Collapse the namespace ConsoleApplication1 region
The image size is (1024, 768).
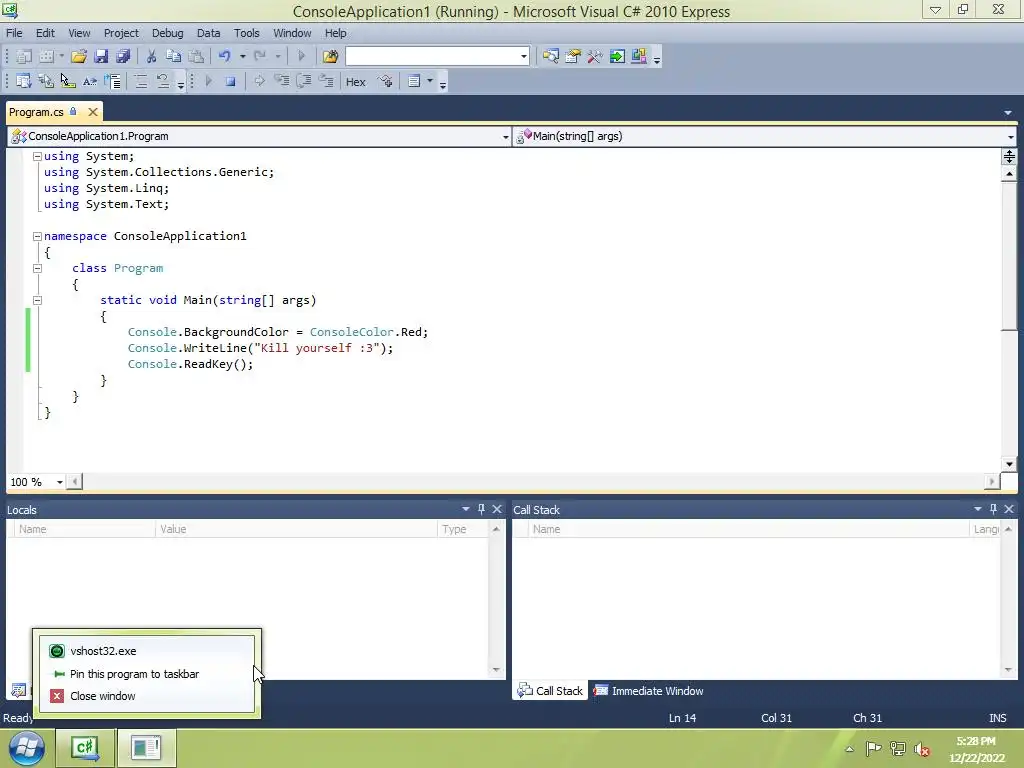(x=37, y=236)
